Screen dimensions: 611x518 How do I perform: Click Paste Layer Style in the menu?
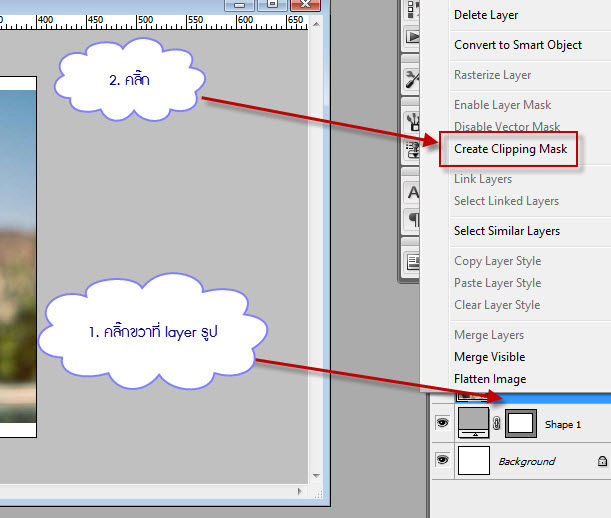[498, 283]
